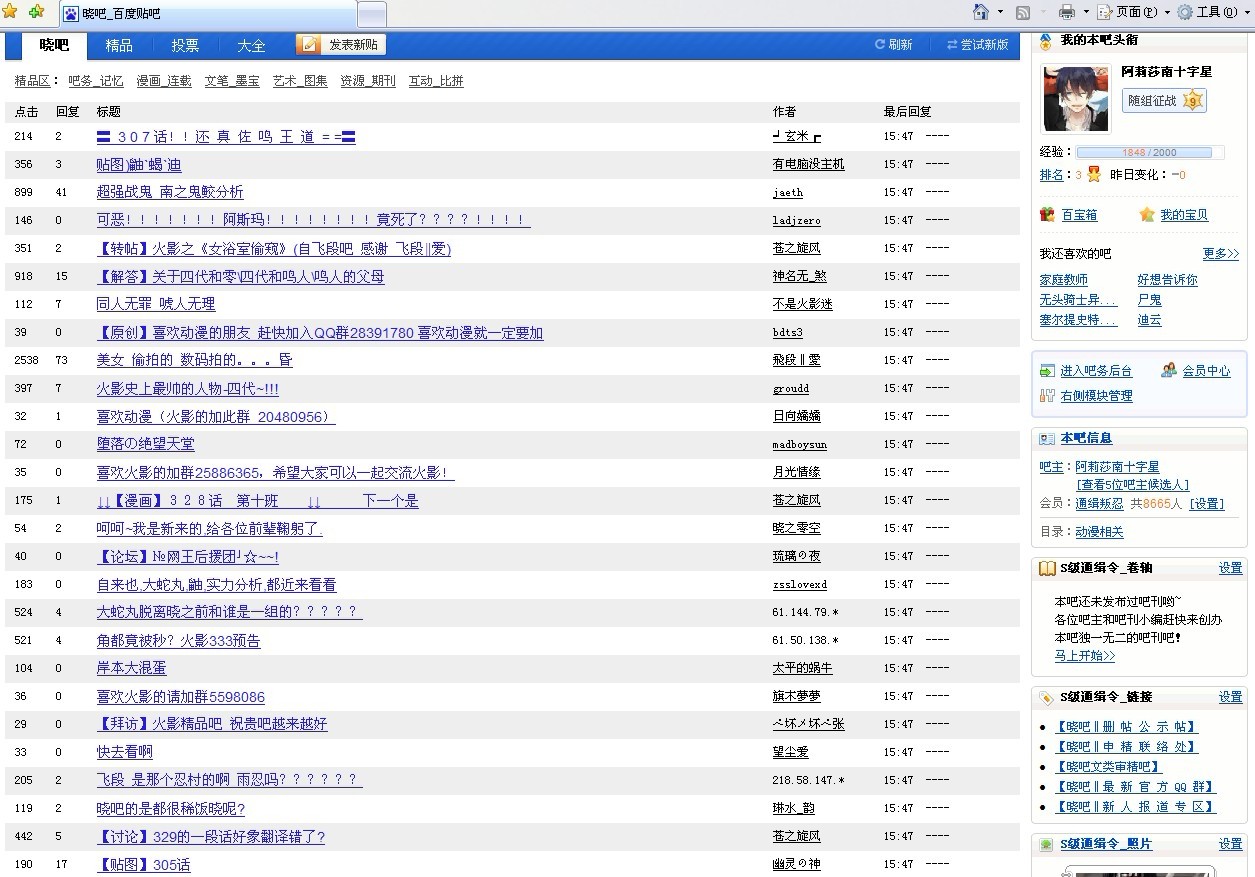The width and height of the screenshot is (1255, 877).
Task: Click the Baidu paw favicon on tab
Action: point(71,14)
